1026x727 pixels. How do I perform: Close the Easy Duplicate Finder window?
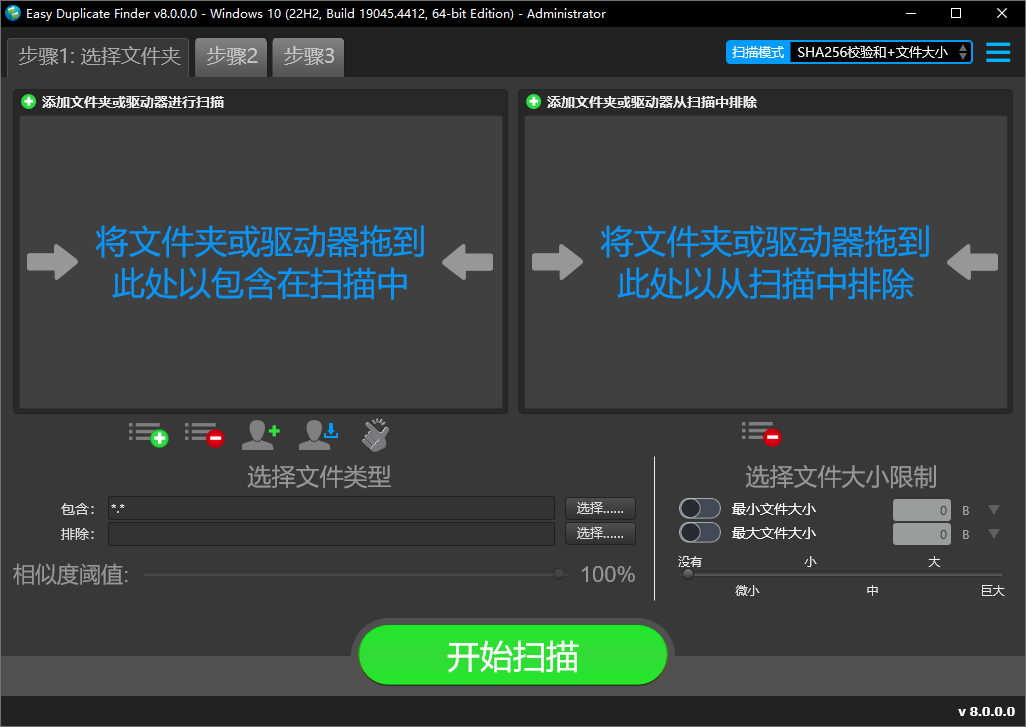[1002, 13]
